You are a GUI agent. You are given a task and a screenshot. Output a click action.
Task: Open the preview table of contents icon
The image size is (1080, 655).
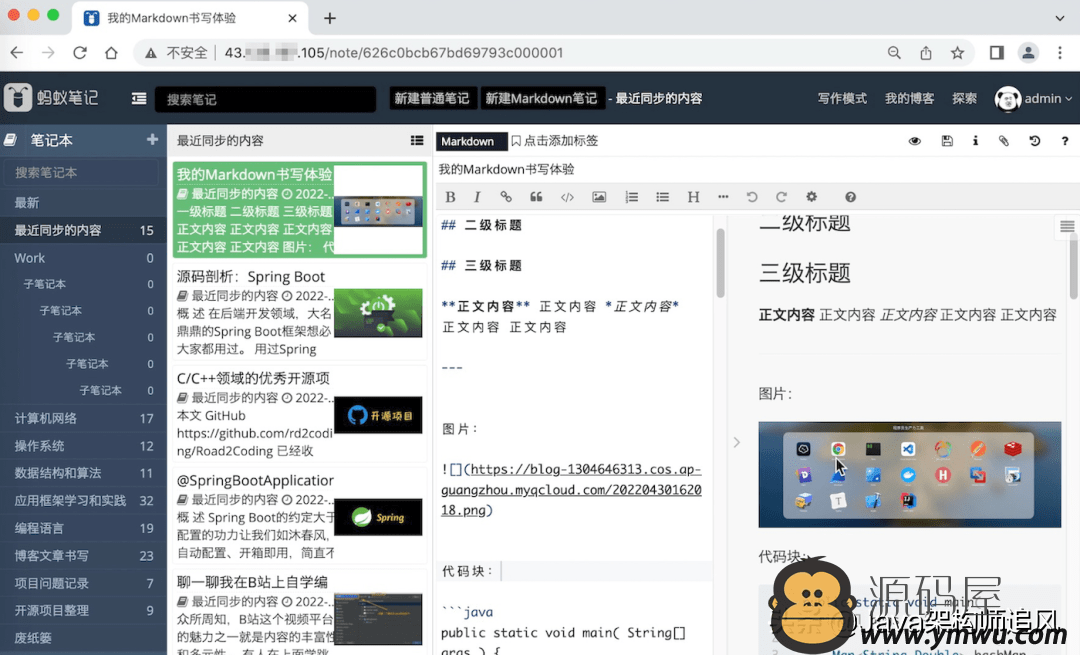(x=1067, y=227)
